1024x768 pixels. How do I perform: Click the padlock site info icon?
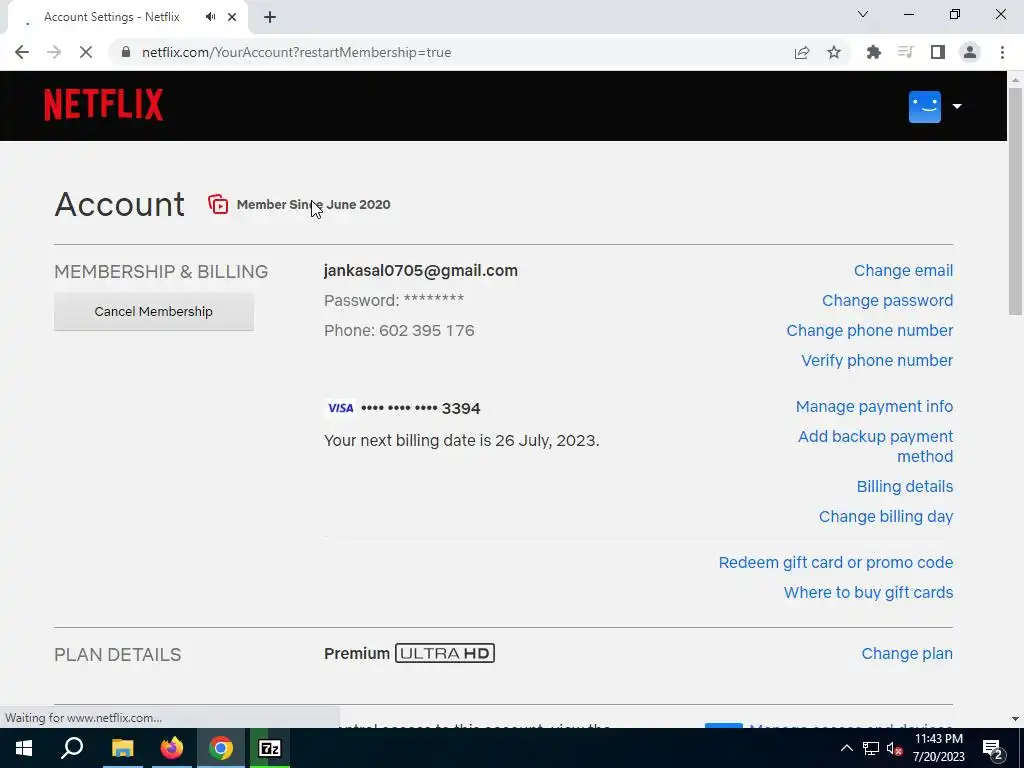pos(126,52)
